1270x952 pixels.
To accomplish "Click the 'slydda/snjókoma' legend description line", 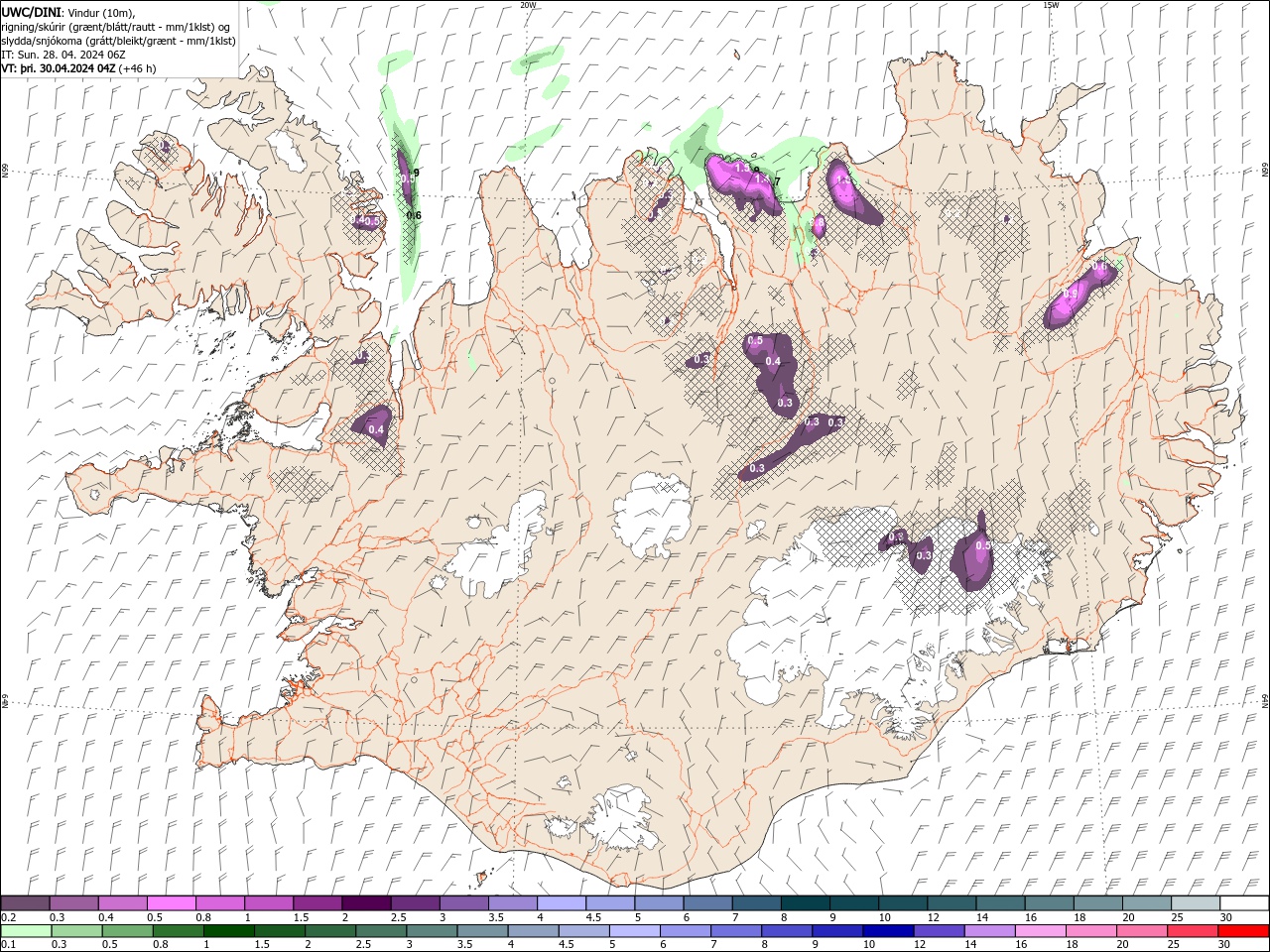I will pyautogui.click(x=119, y=41).
